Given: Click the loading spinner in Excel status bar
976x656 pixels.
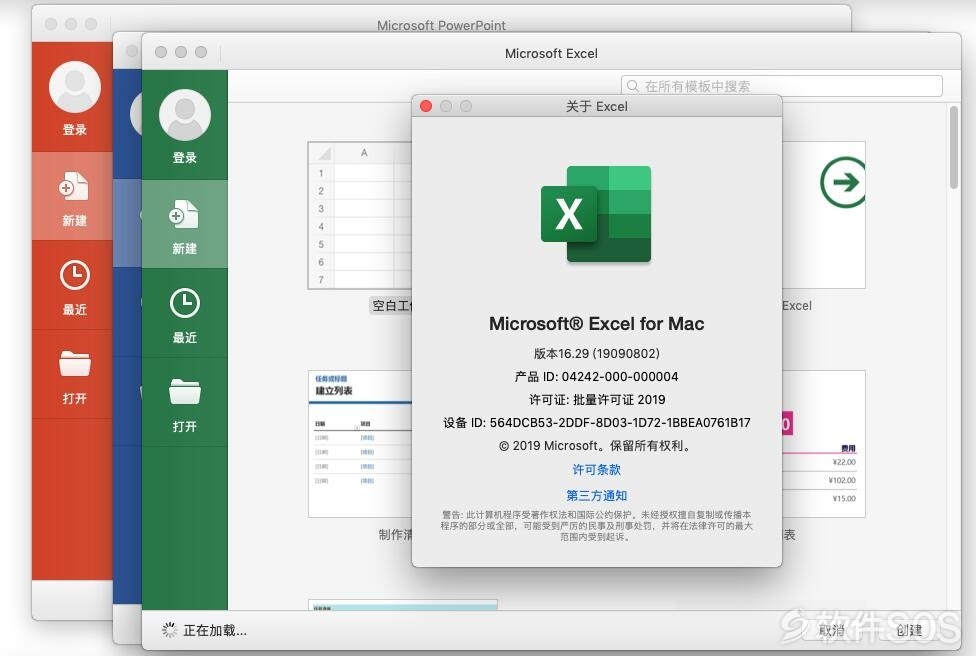Looking at the screenshot, I should (x=169, y=630).
